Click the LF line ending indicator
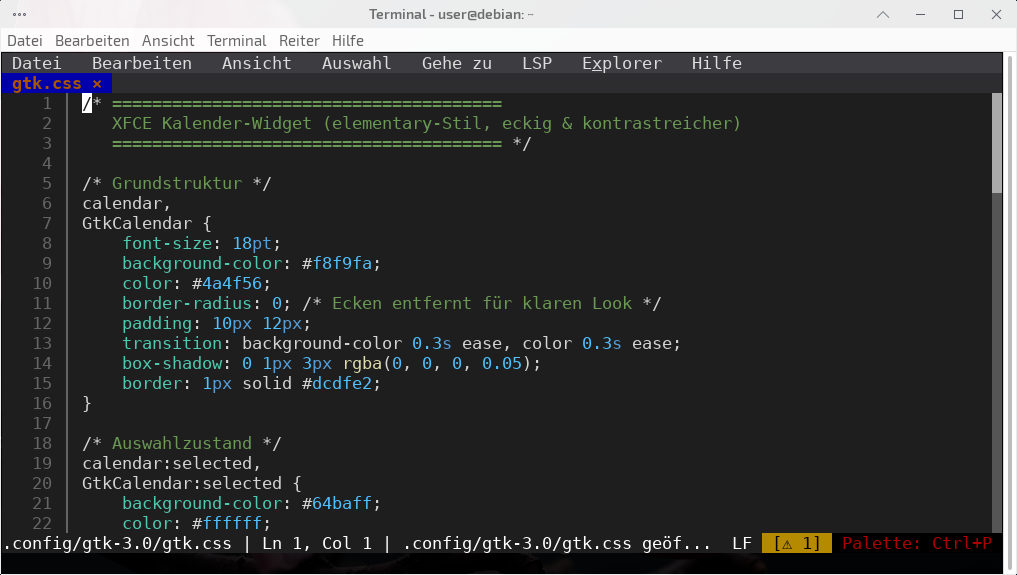 click(x=742, y=544)
